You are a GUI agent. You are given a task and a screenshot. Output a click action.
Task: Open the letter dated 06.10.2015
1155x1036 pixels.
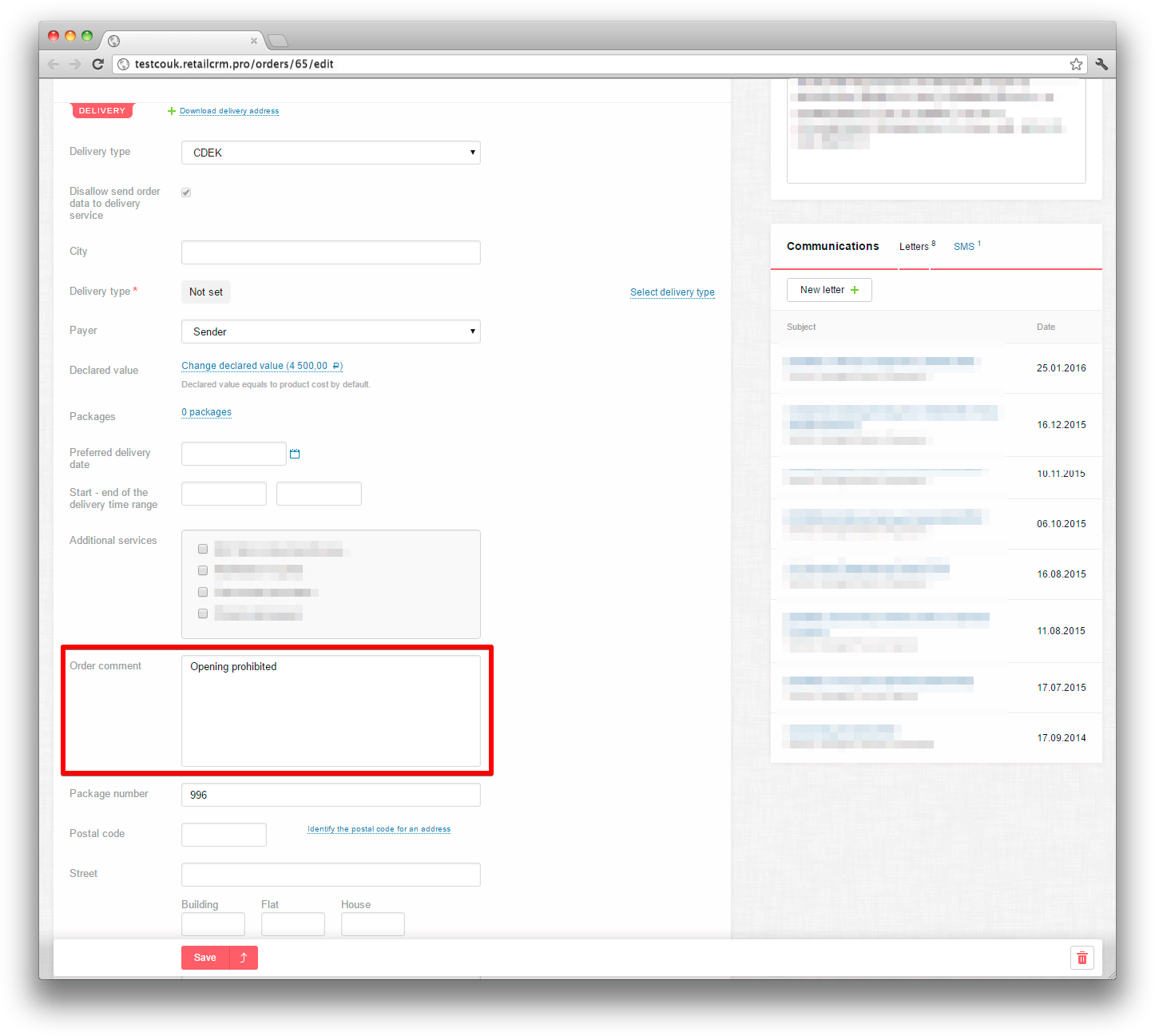(x=936, y=524)
